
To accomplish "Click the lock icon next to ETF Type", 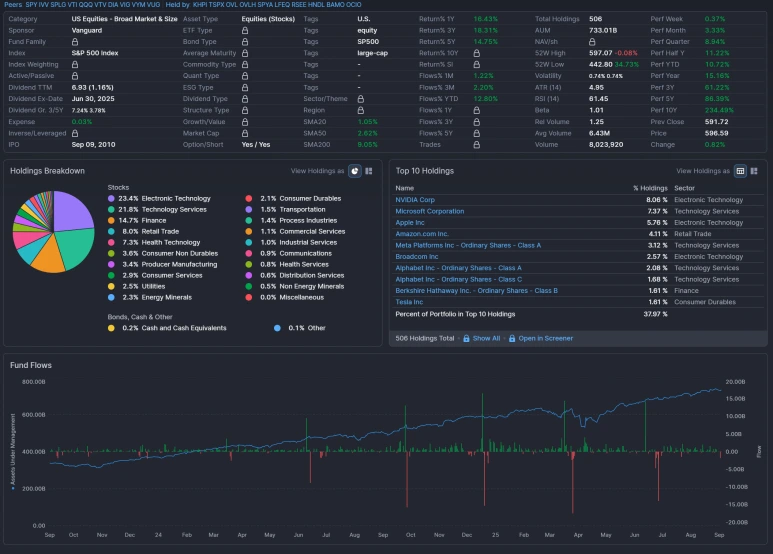I will click(x=245, y=31).
